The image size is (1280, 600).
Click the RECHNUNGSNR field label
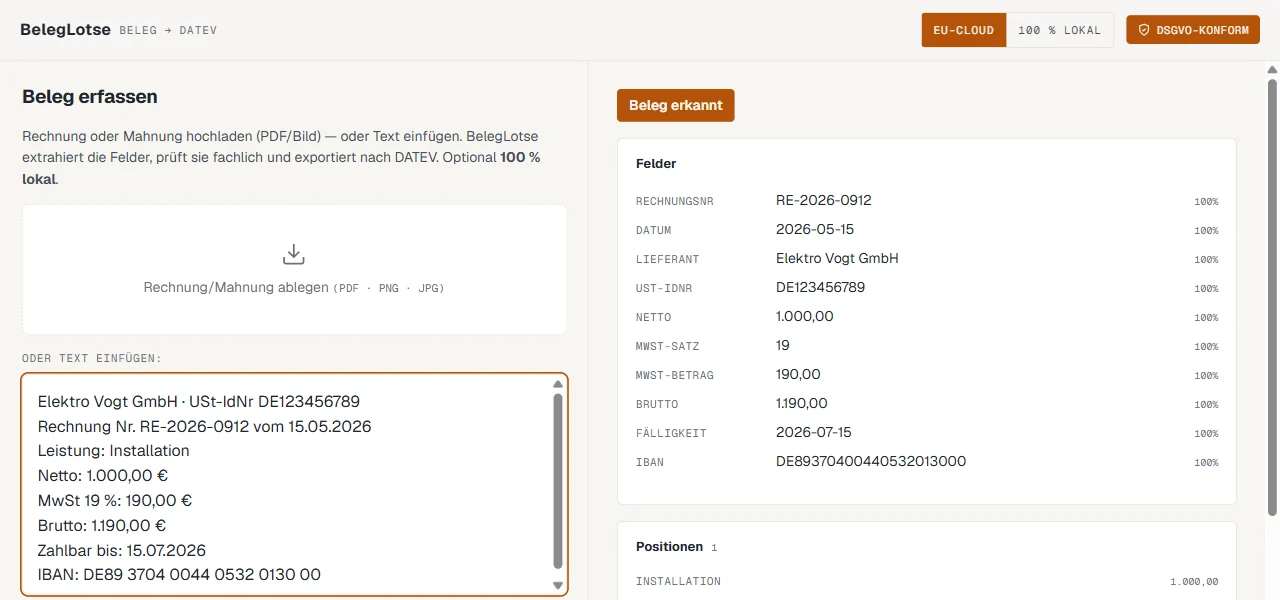(675, 201)
